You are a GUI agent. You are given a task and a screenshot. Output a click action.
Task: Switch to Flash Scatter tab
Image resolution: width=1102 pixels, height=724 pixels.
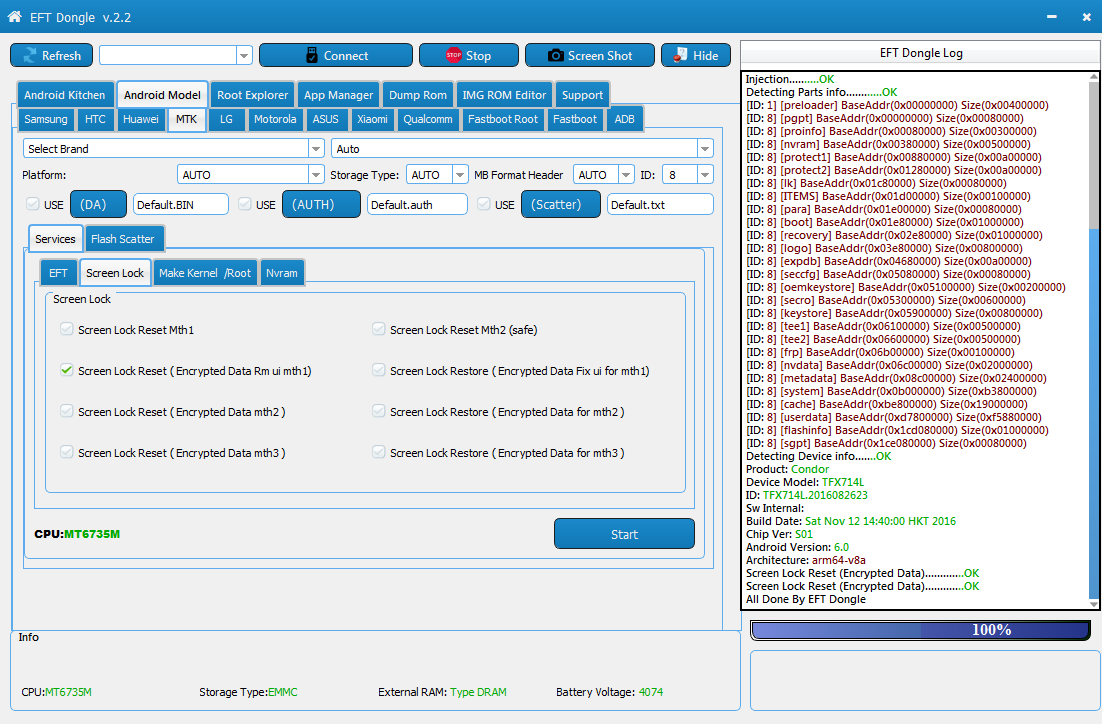click(124, 239)
